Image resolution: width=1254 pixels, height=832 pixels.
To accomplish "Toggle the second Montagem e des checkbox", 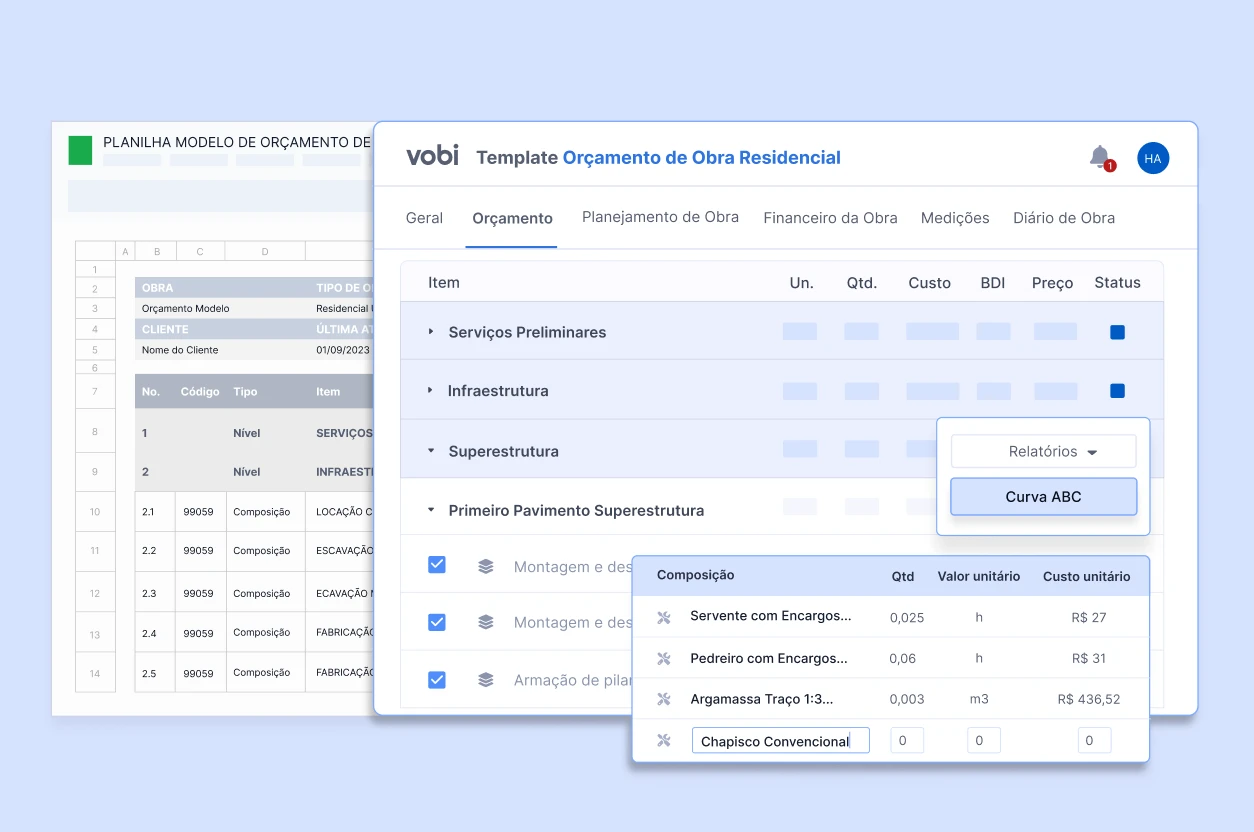I will point(437,622).
